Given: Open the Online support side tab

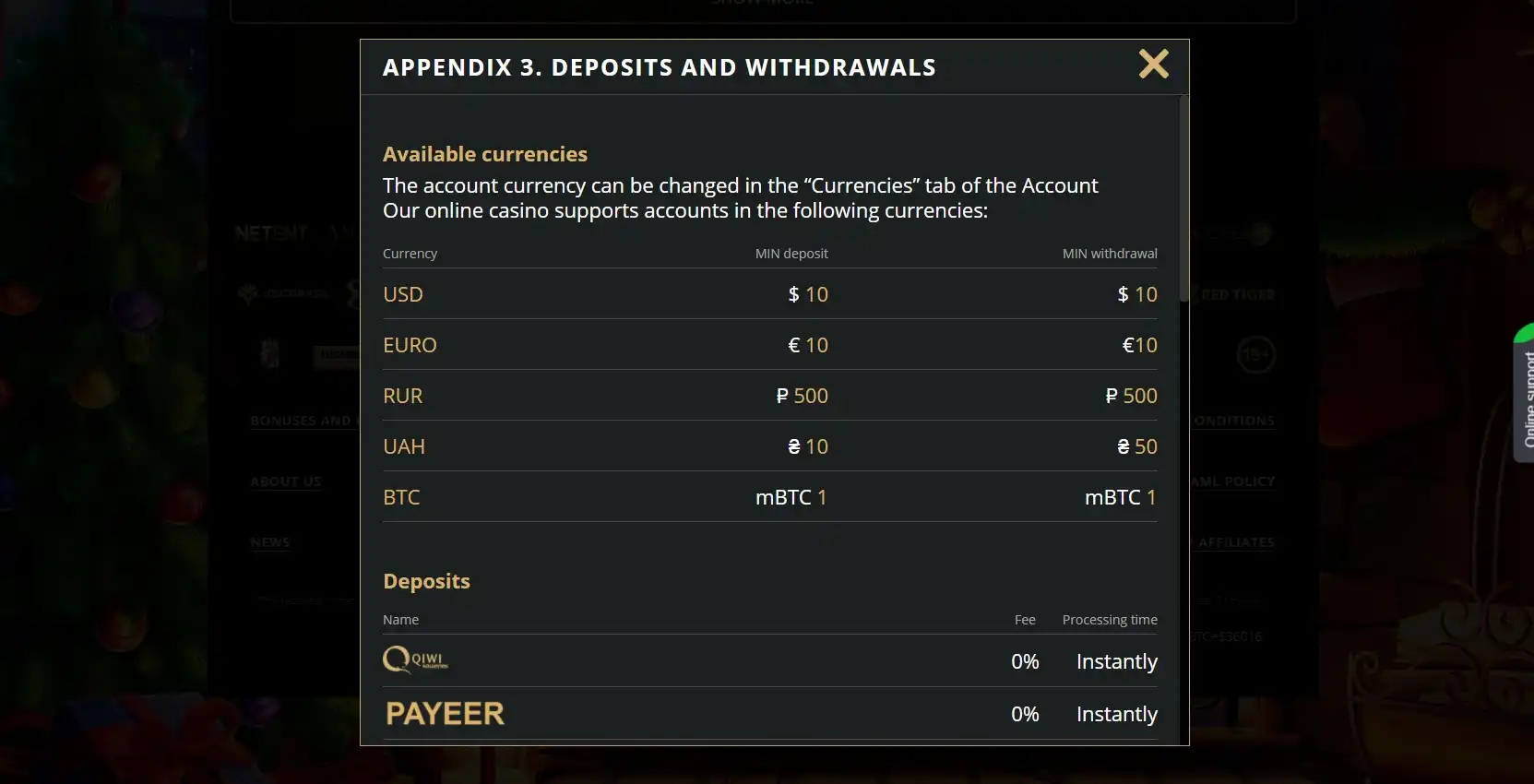Looking at the screenshot, I should [1524, 395].
